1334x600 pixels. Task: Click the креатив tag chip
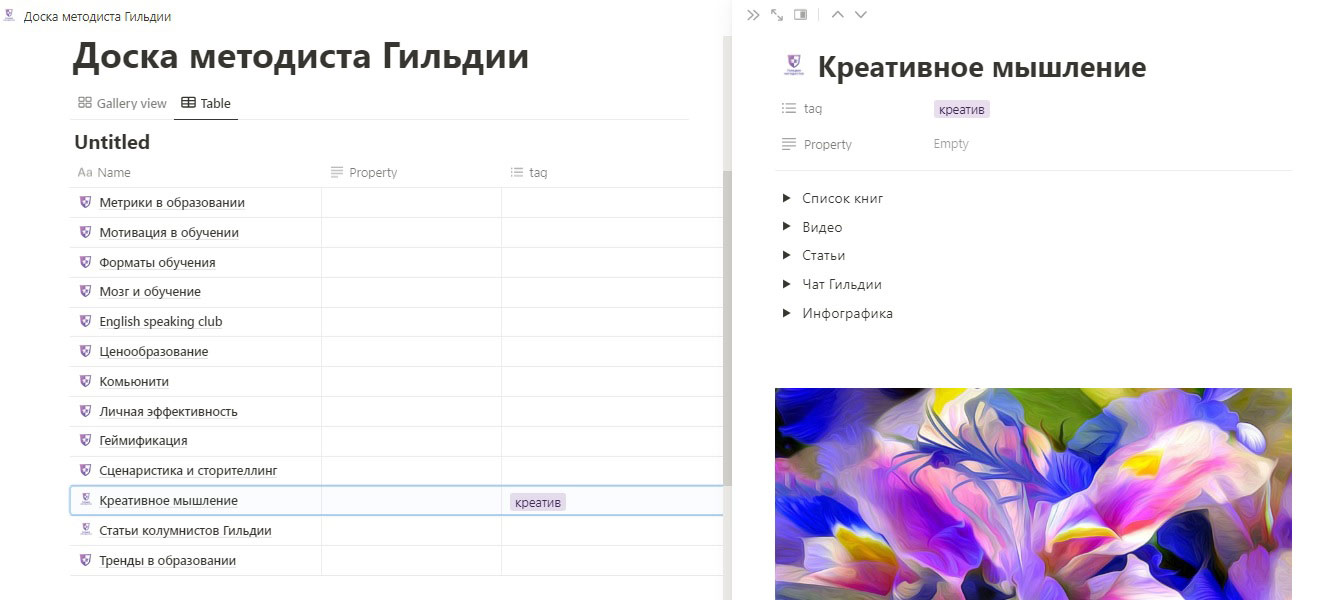960,109
